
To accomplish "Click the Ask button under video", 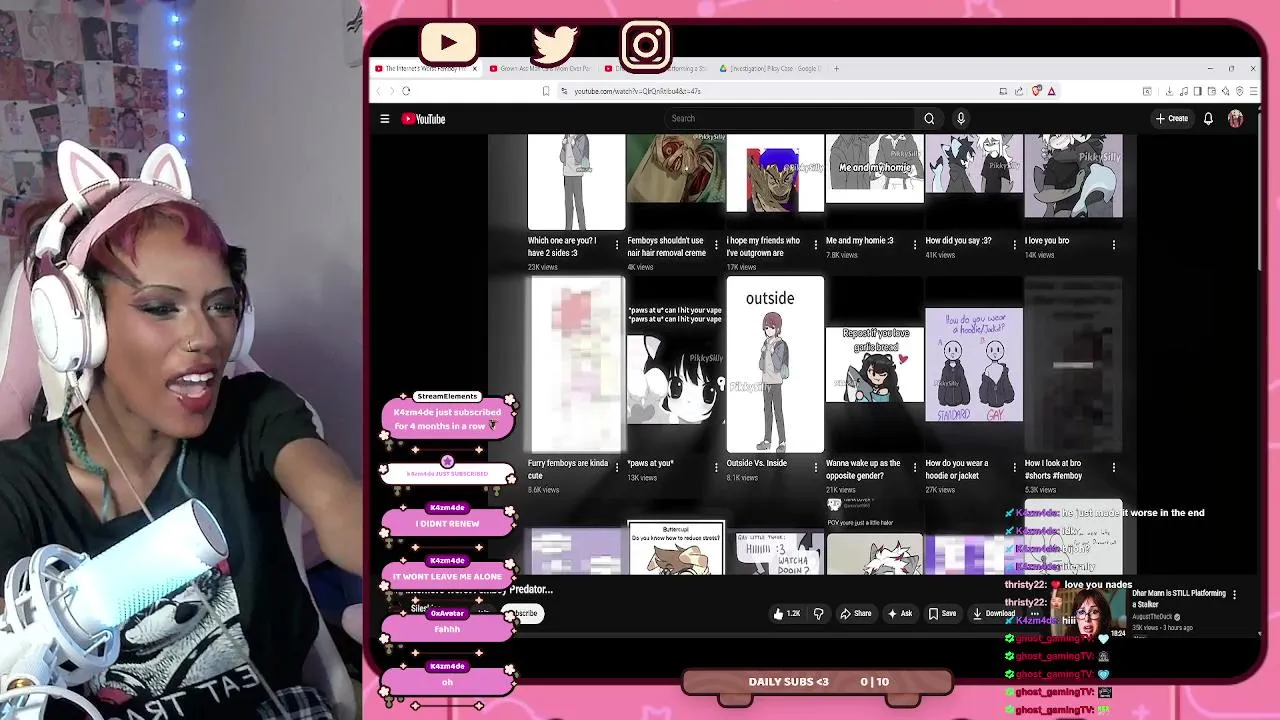I will coord(900,614).
